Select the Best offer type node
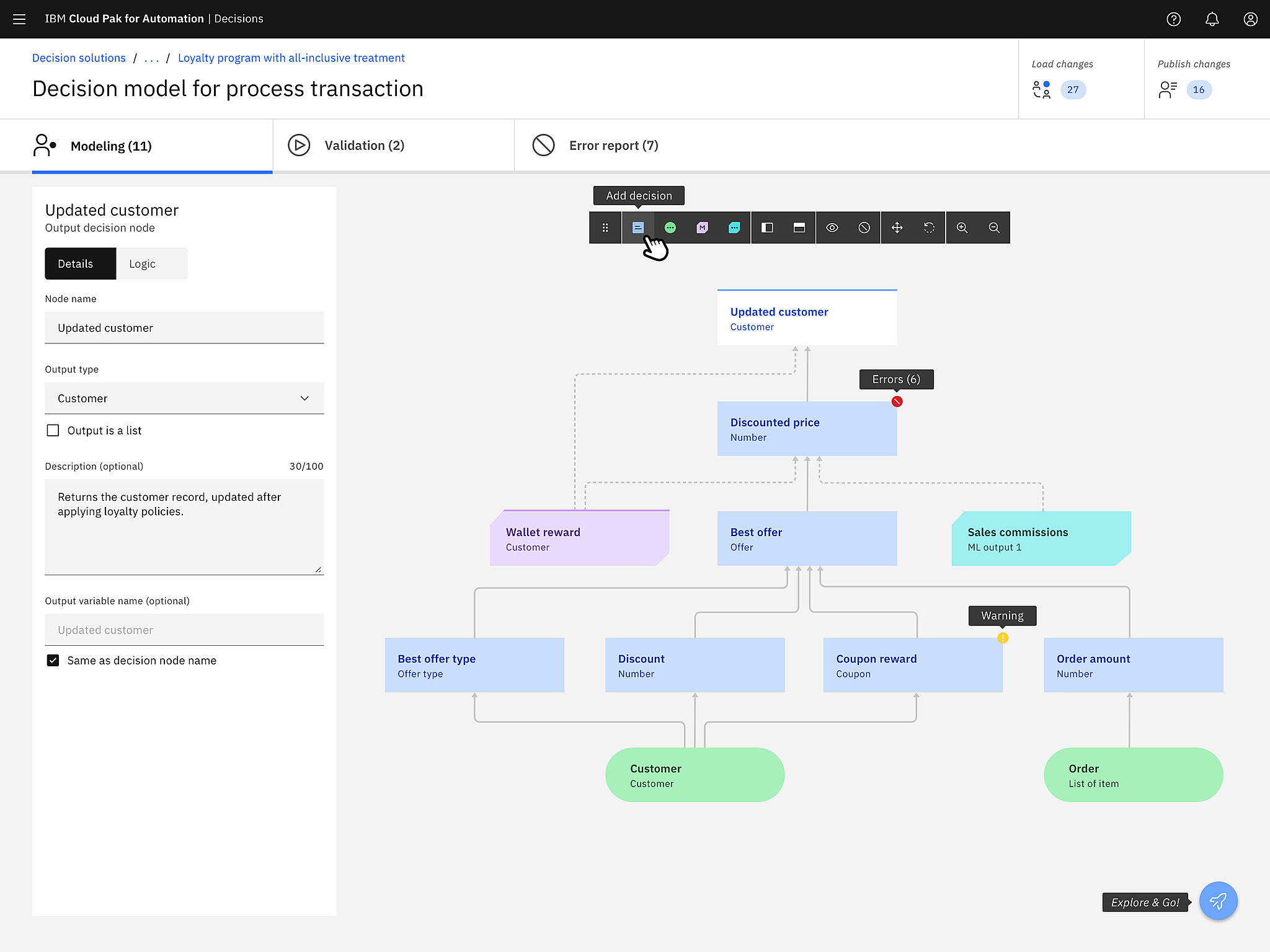 (474, 665)
